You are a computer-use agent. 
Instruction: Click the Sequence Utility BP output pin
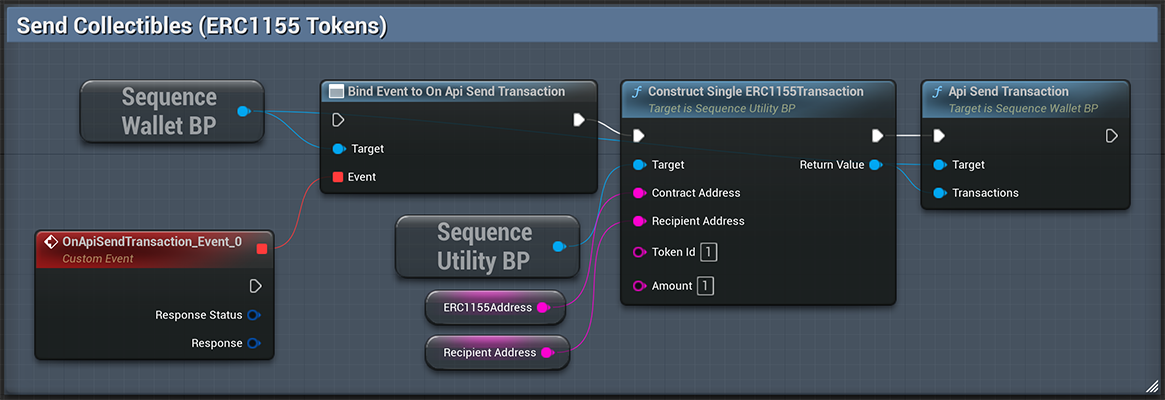[558, 246]
